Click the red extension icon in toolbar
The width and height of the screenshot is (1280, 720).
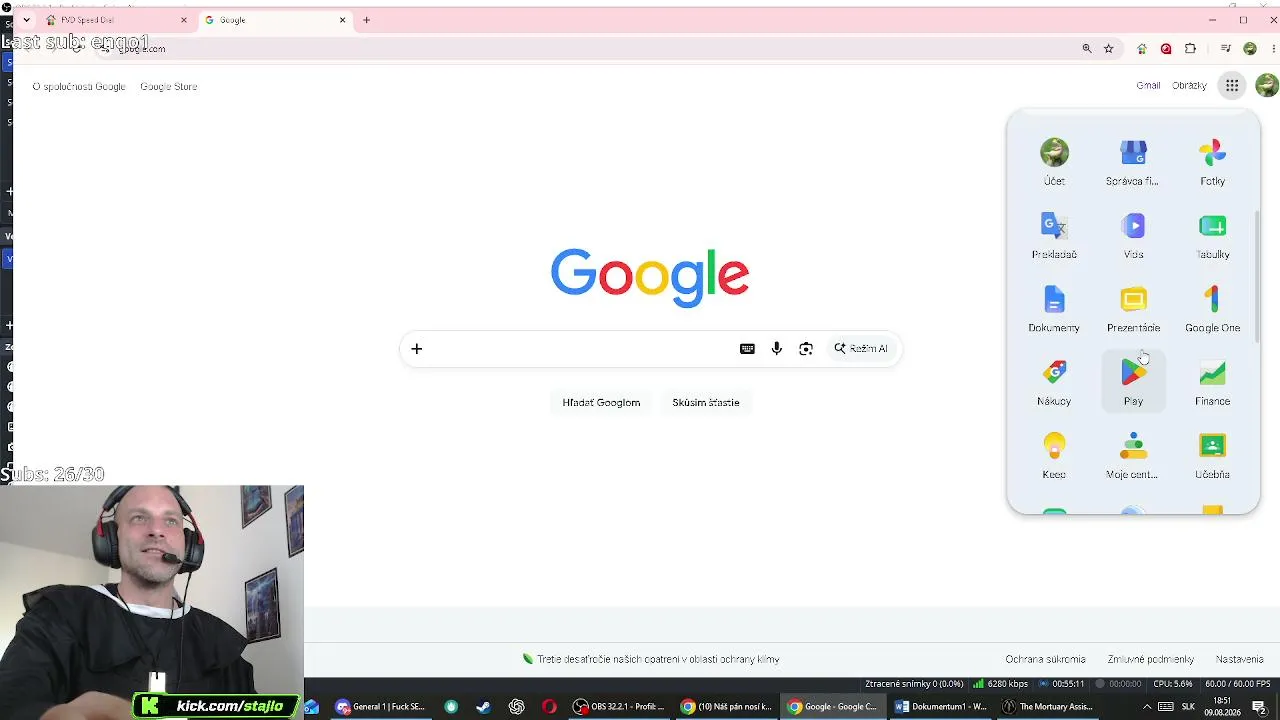click(x=1166, y=48)
